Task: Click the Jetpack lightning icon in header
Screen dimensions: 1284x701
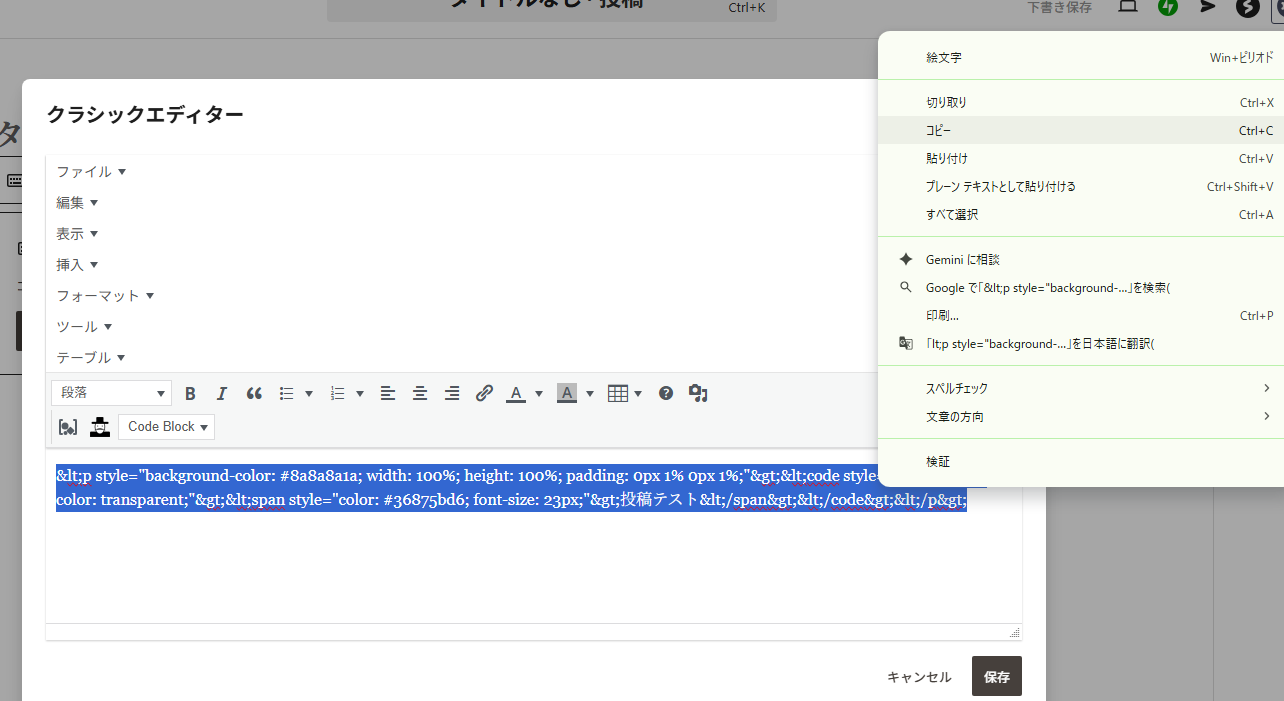Action: (1167, 7)
